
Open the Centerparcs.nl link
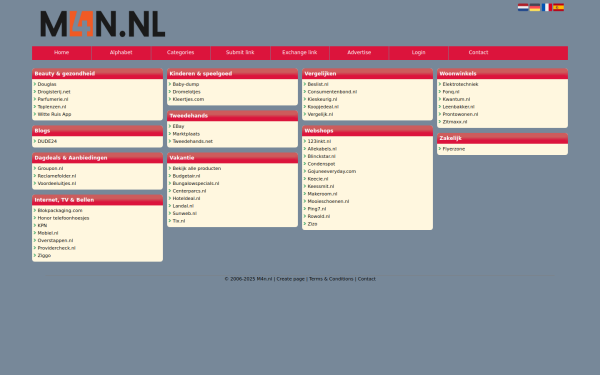point(189,191)
